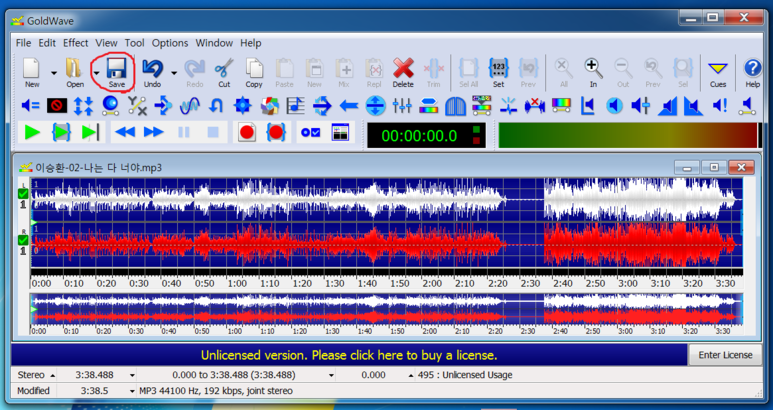Image resolution: width=773 pixels, height=410 pixels.
Task: Open the selection range 0.000 to 3:38.488 dropdown
Action: click(x=331, y=376)
